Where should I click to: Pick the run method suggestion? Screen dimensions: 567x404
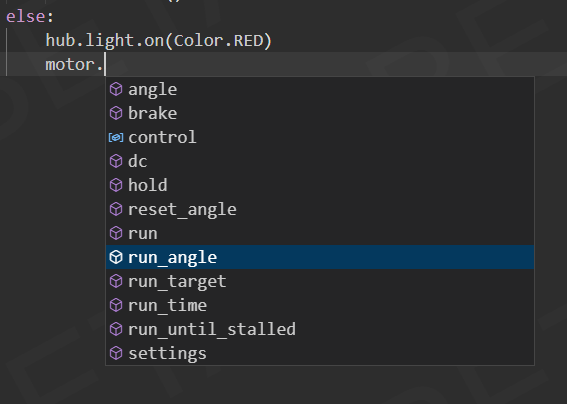click(320, 233)
